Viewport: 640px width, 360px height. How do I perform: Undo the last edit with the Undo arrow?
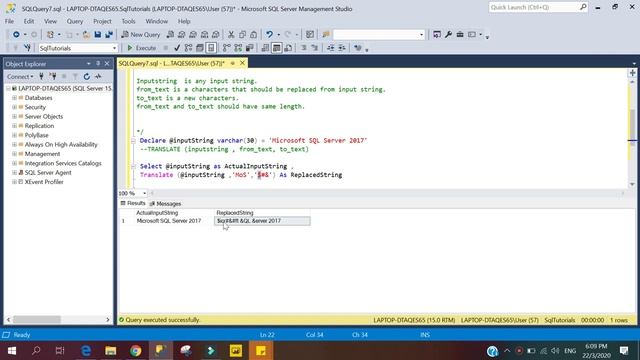coord(269,35)
